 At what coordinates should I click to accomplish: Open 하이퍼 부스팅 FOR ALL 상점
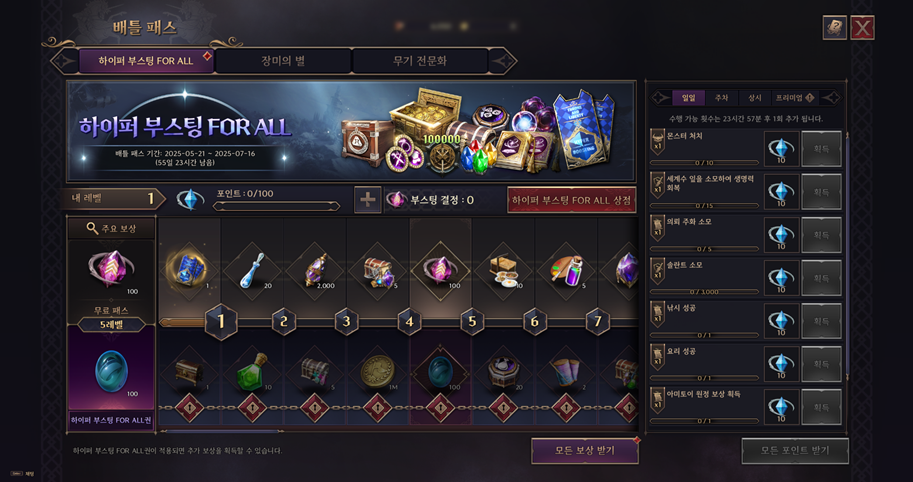tap(571, 200)
